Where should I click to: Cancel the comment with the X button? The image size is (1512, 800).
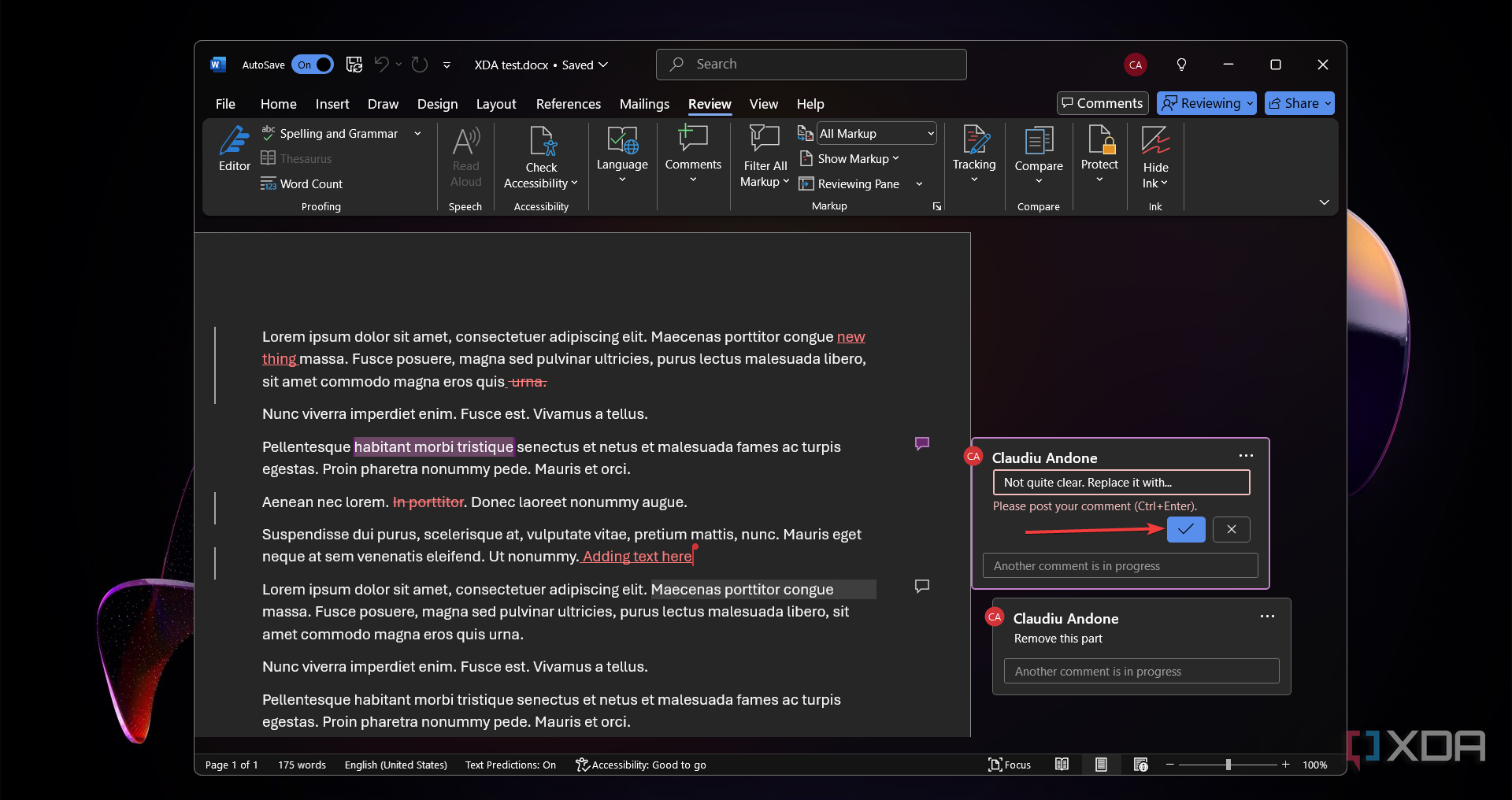coord(1232,530)
